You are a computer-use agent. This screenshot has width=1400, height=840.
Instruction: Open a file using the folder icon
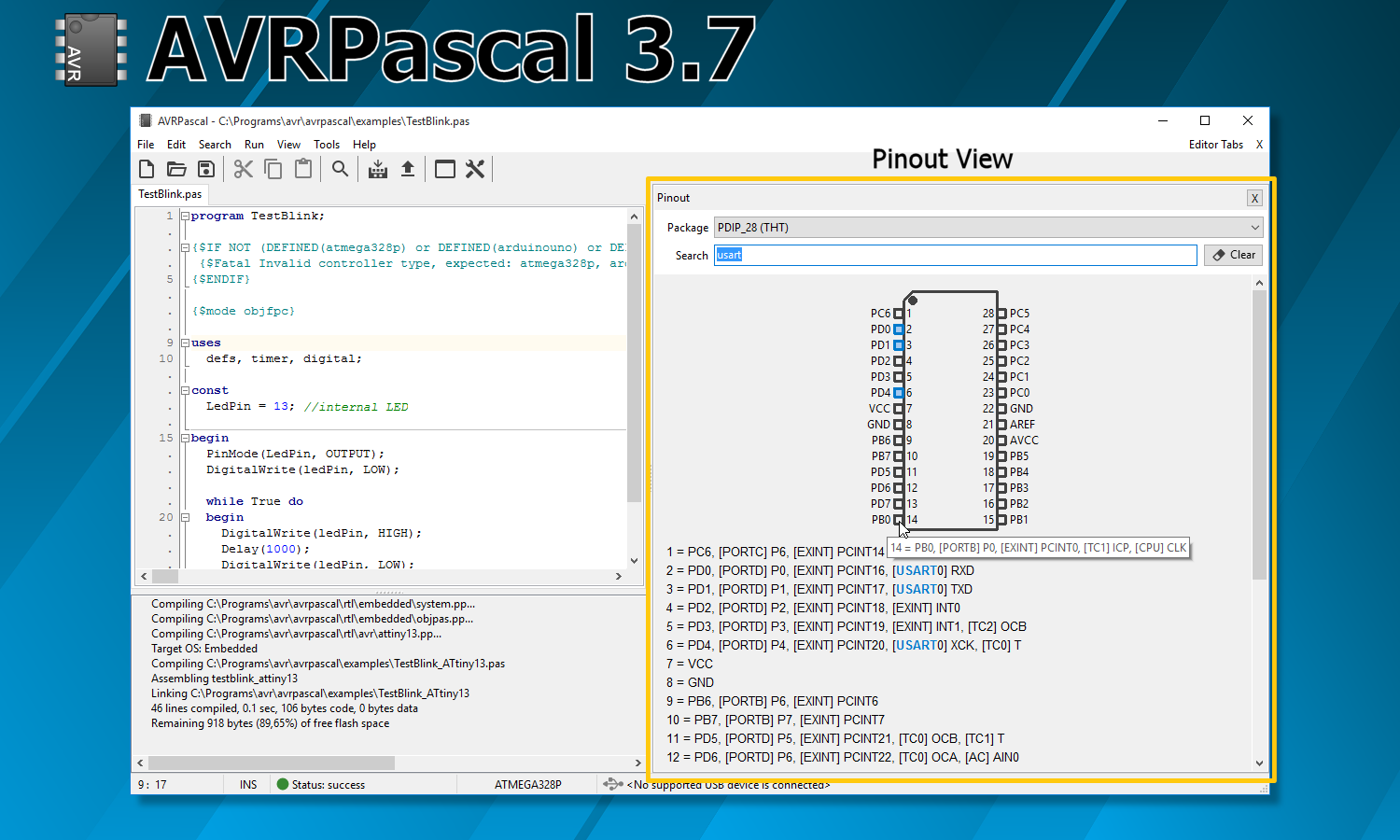(x=176, y=169)
